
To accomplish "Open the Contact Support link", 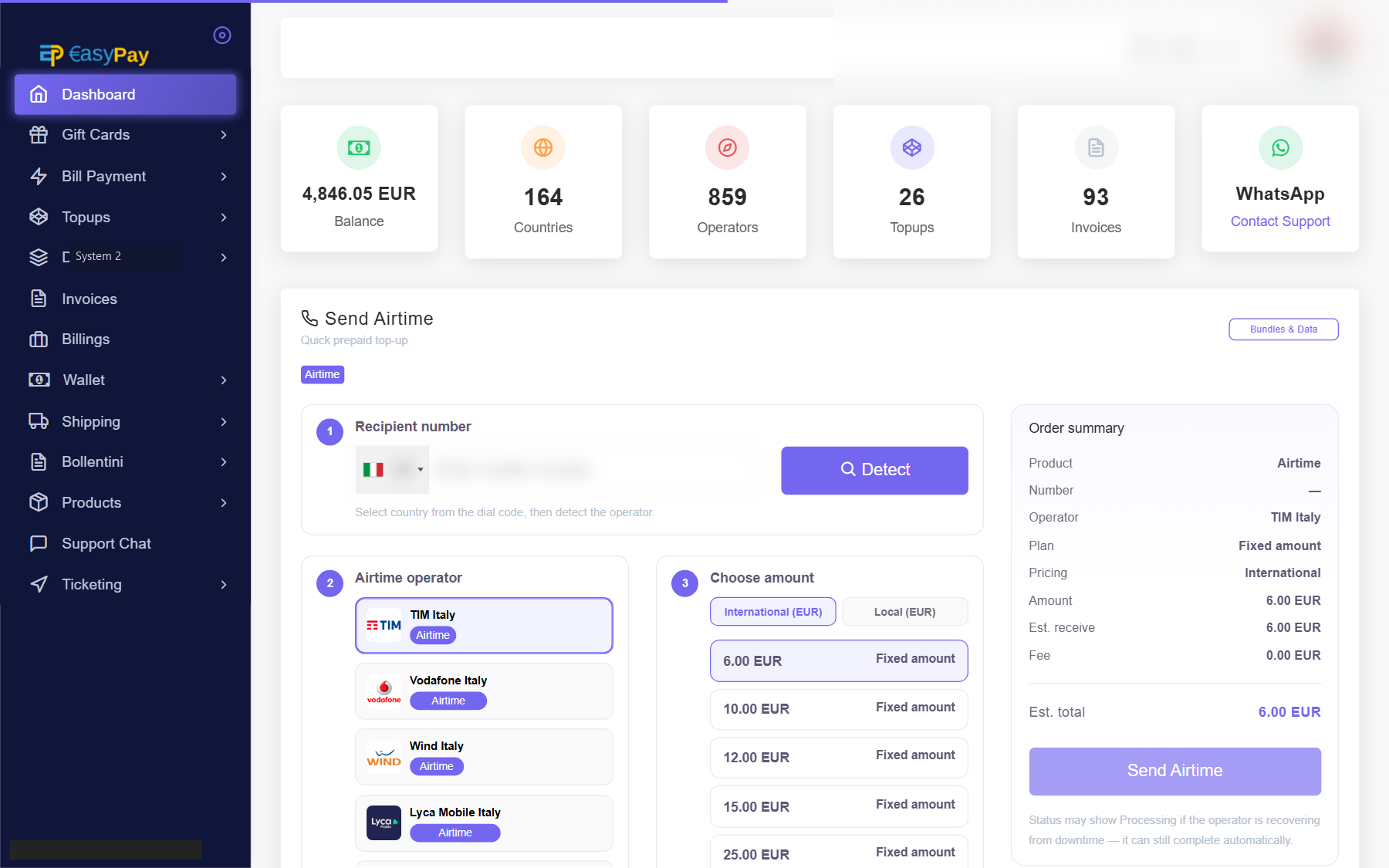I will [x=1280, y=221].
